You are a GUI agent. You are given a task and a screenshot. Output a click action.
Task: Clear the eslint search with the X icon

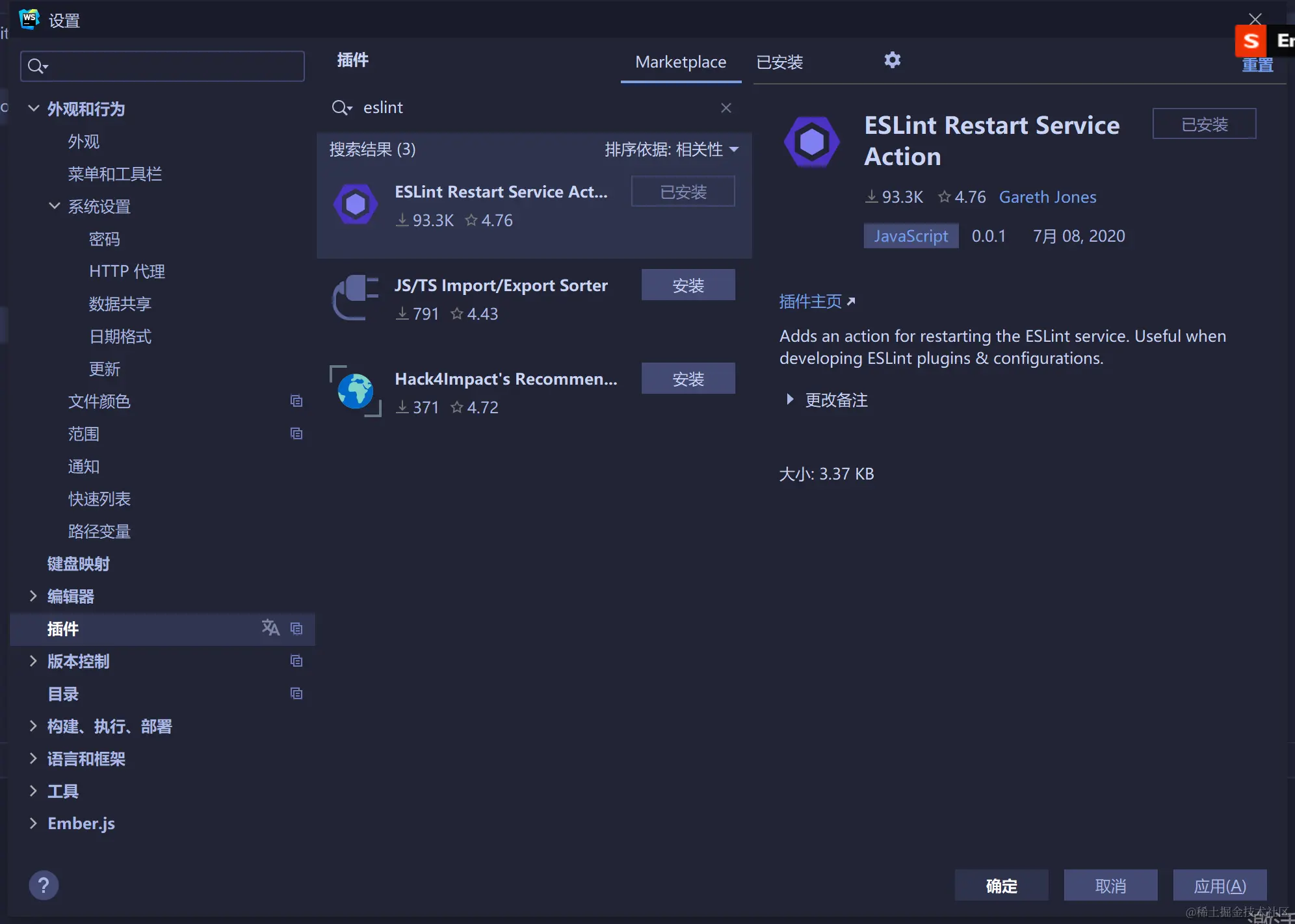click(726, 108)
